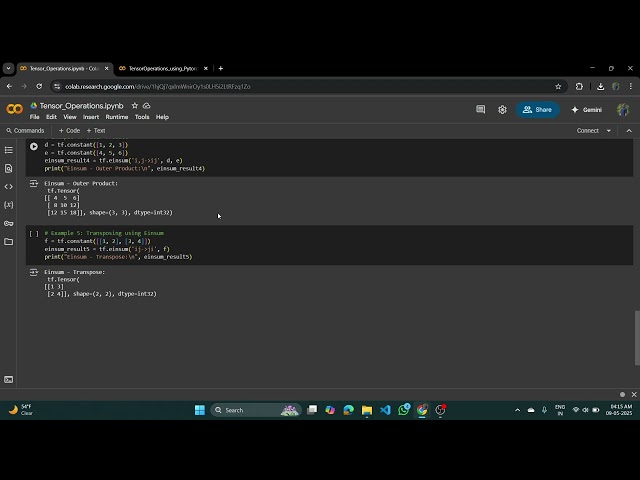Viewport: 640px width, 480px height.
Task: Open the Code snippets sidebar icon
Action: 9,187
